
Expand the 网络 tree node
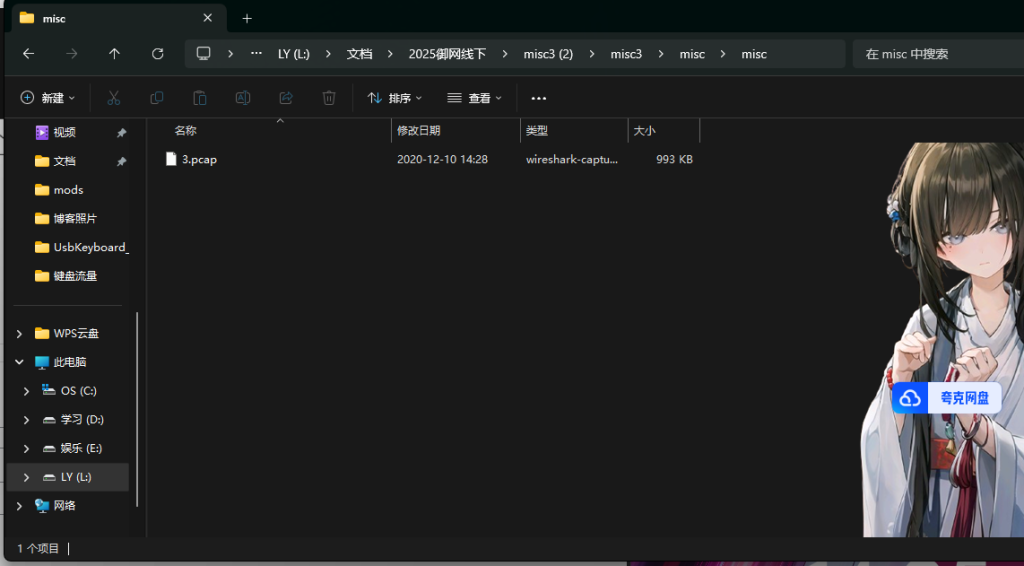tap(20, 506)
